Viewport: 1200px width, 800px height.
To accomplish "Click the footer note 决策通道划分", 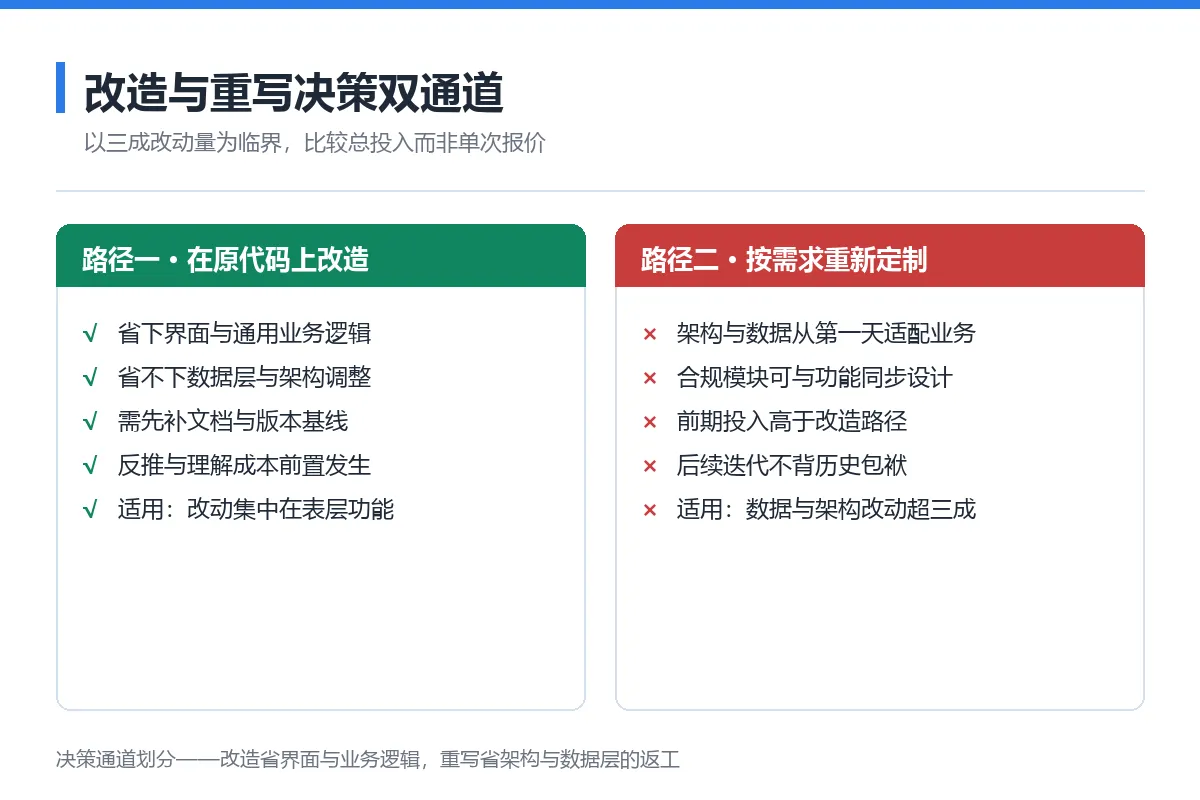I will pos(368,760).
